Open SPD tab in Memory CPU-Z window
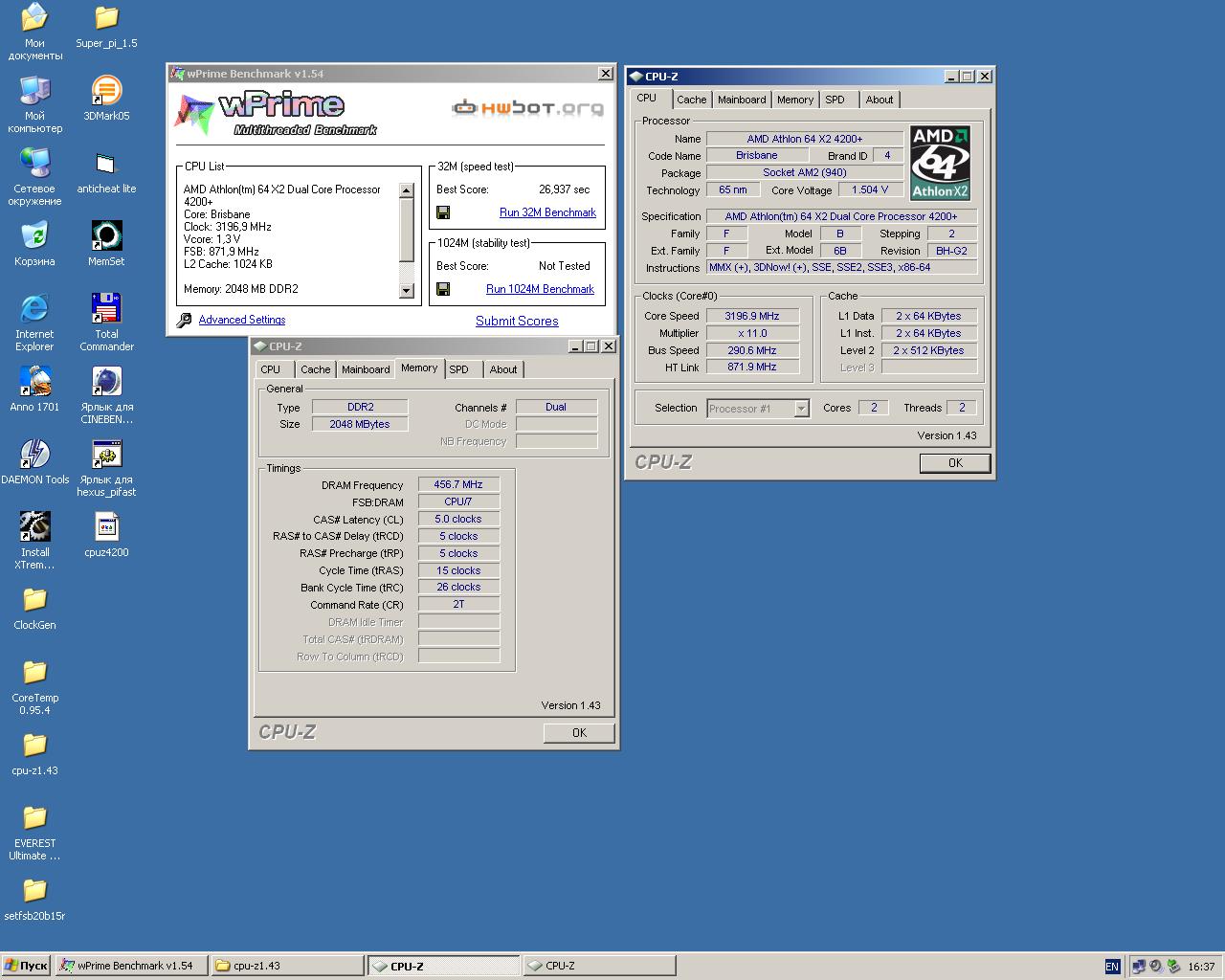 [459, 369]
